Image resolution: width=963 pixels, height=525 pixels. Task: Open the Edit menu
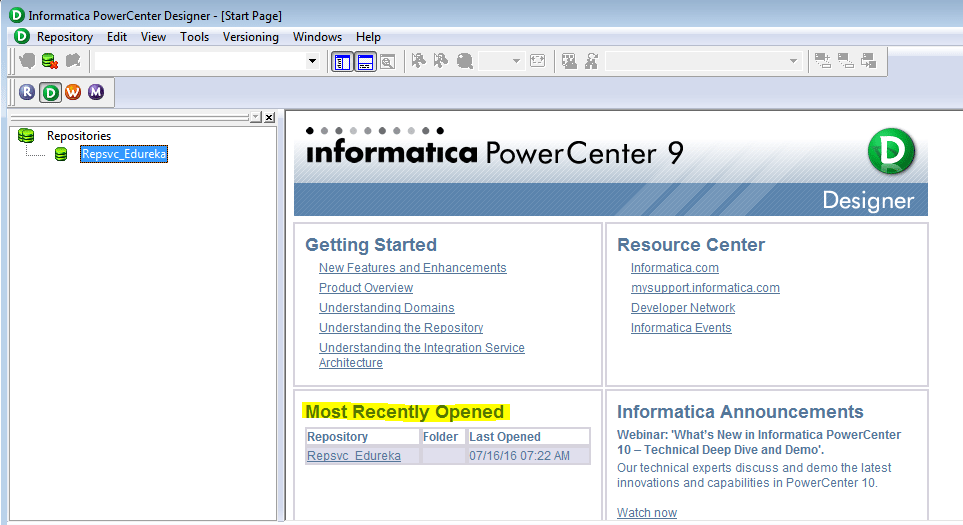point(117,37)
